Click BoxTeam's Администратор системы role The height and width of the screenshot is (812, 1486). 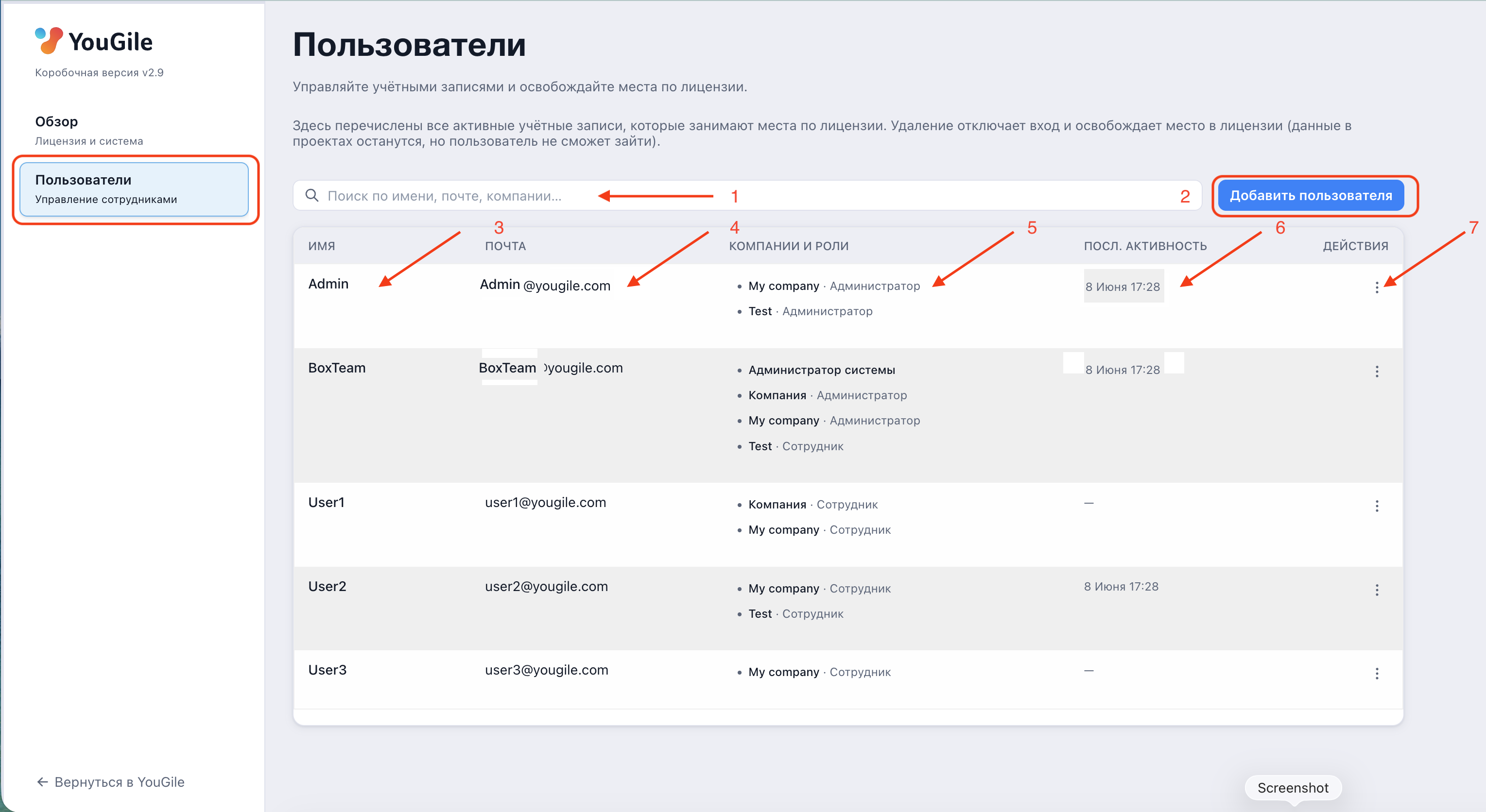click(x=821, y=370)
